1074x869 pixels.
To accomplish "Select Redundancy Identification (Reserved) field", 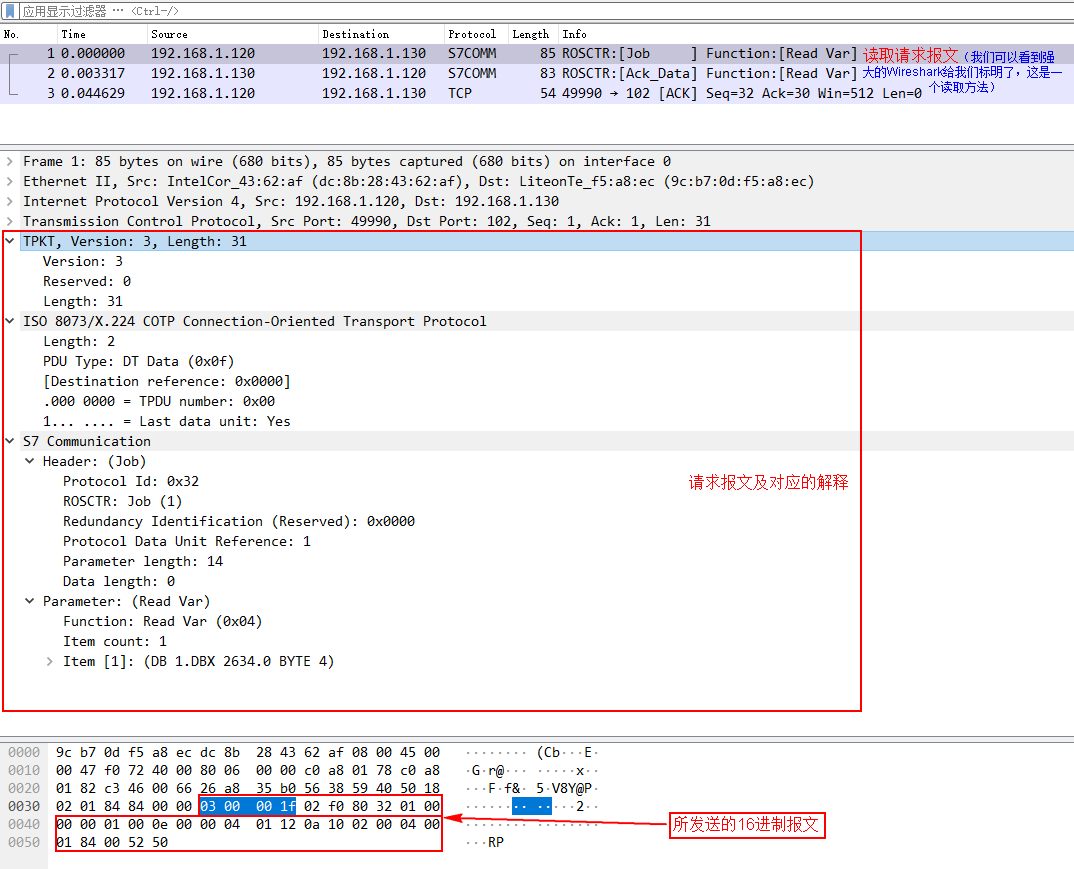I will [238, 521].
